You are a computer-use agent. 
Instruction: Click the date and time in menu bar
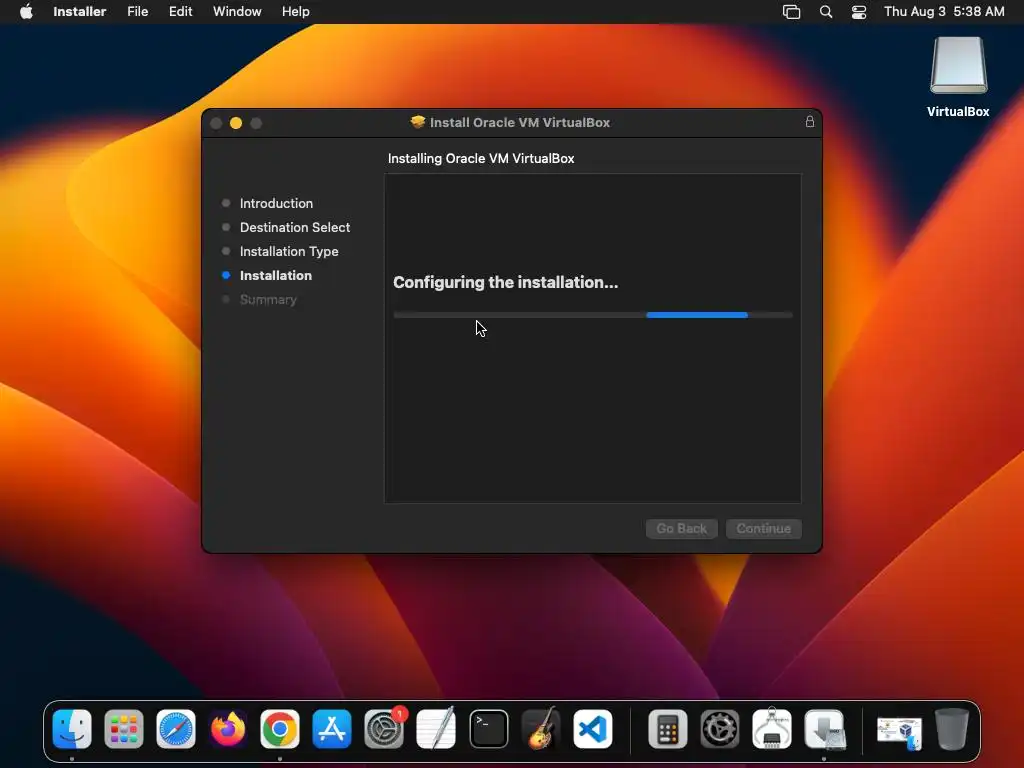click(x=944, y=12)
